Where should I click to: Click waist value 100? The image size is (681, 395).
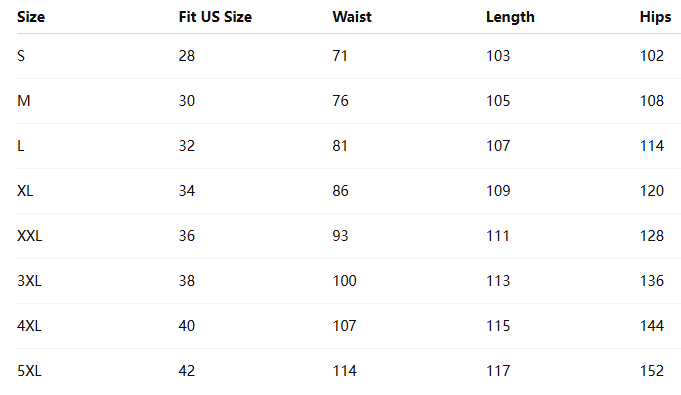coord(344,281)
